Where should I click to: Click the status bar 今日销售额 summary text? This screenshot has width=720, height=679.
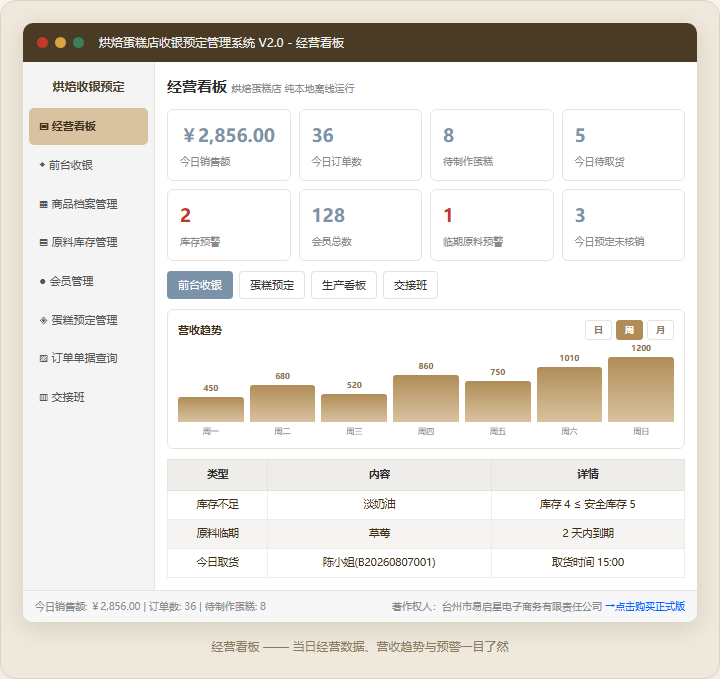150,606
